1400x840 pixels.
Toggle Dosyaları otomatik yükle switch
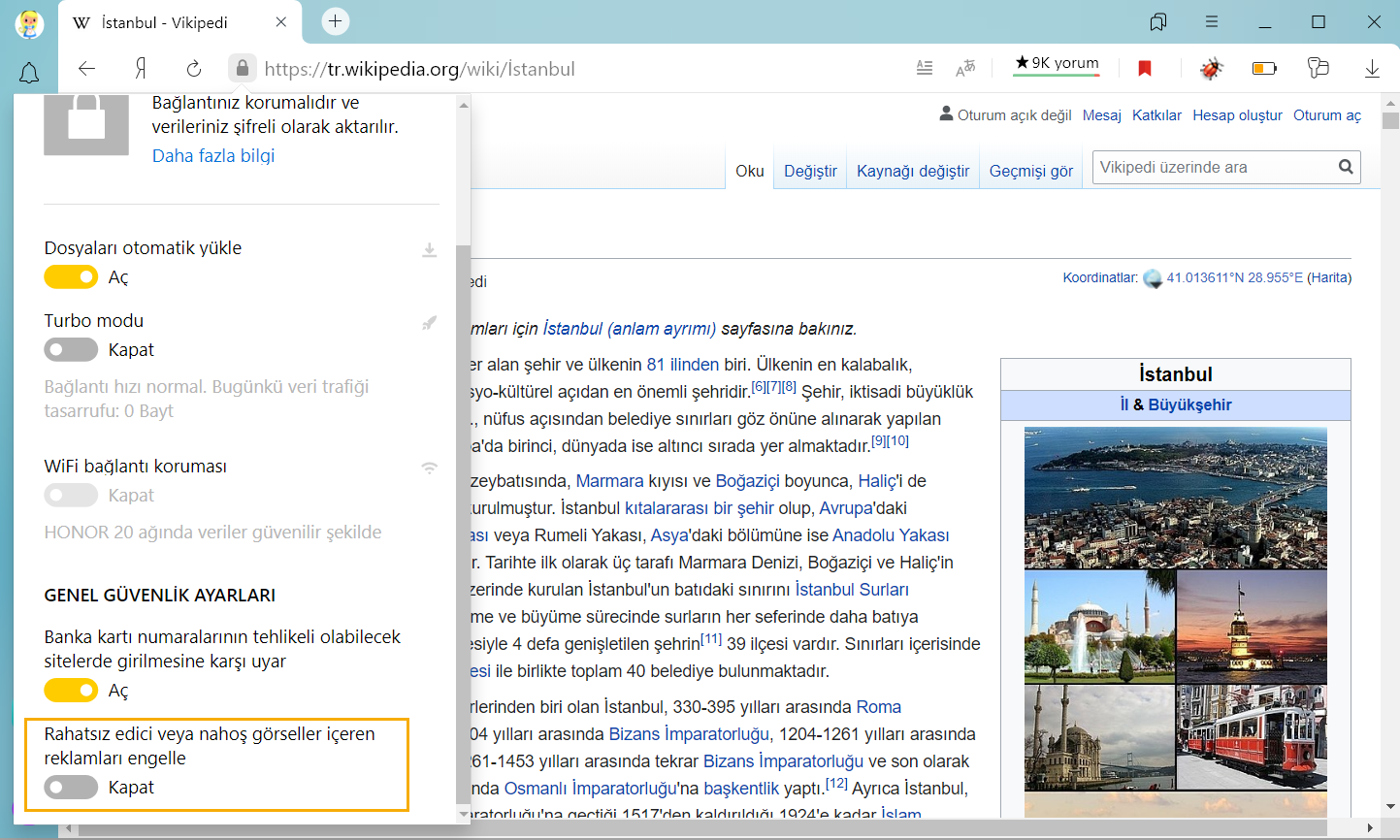(x=71, y=277)
